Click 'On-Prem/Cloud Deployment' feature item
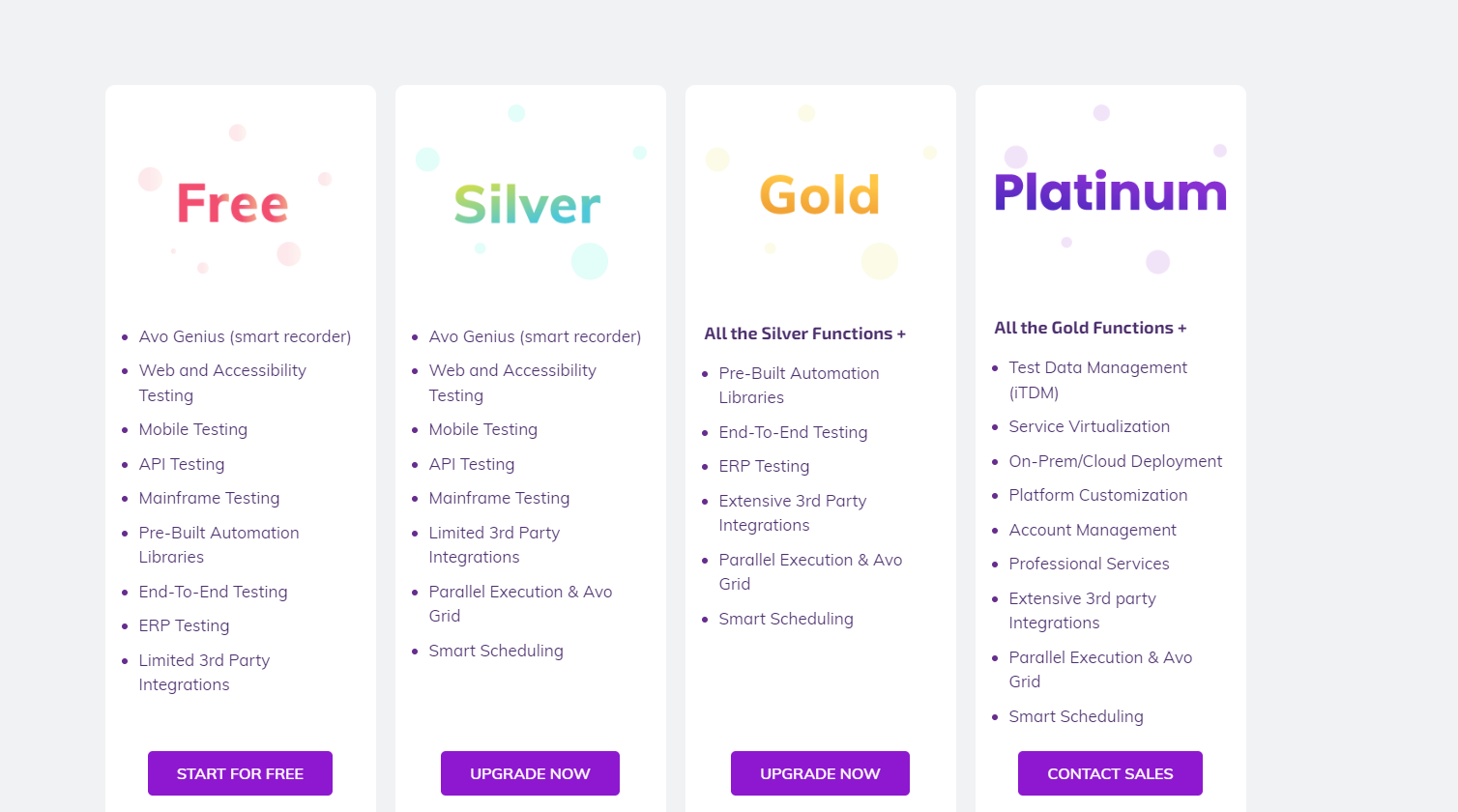Screen dimensions: 1458x812 coord(1115,461)
